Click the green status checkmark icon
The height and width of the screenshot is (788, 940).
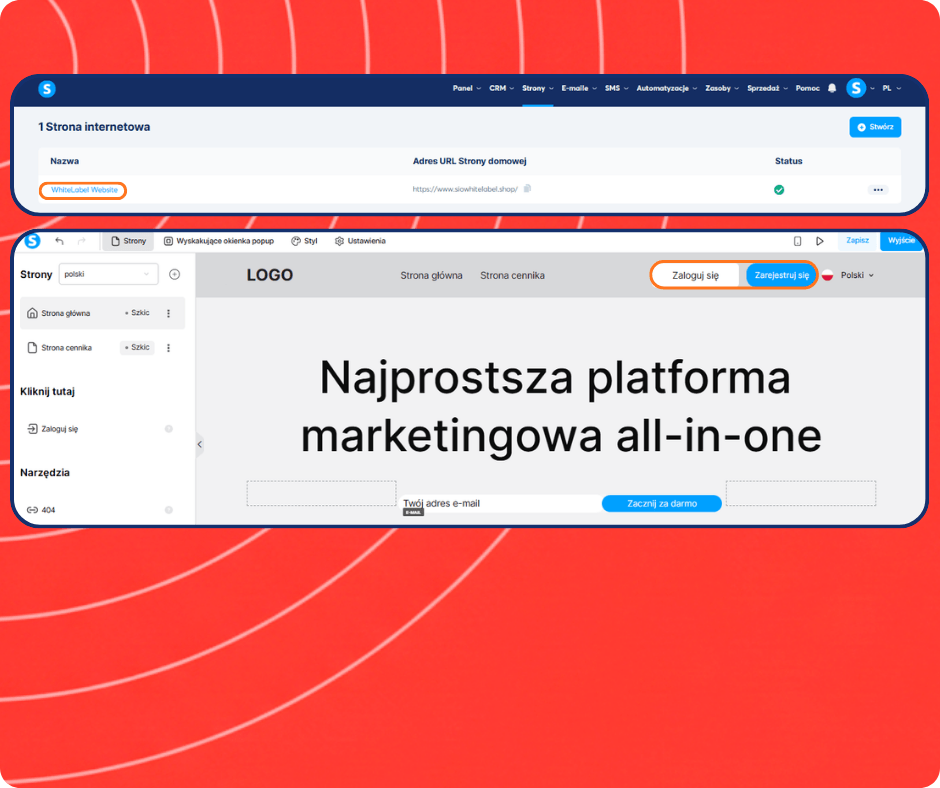(x=779, y=190)
